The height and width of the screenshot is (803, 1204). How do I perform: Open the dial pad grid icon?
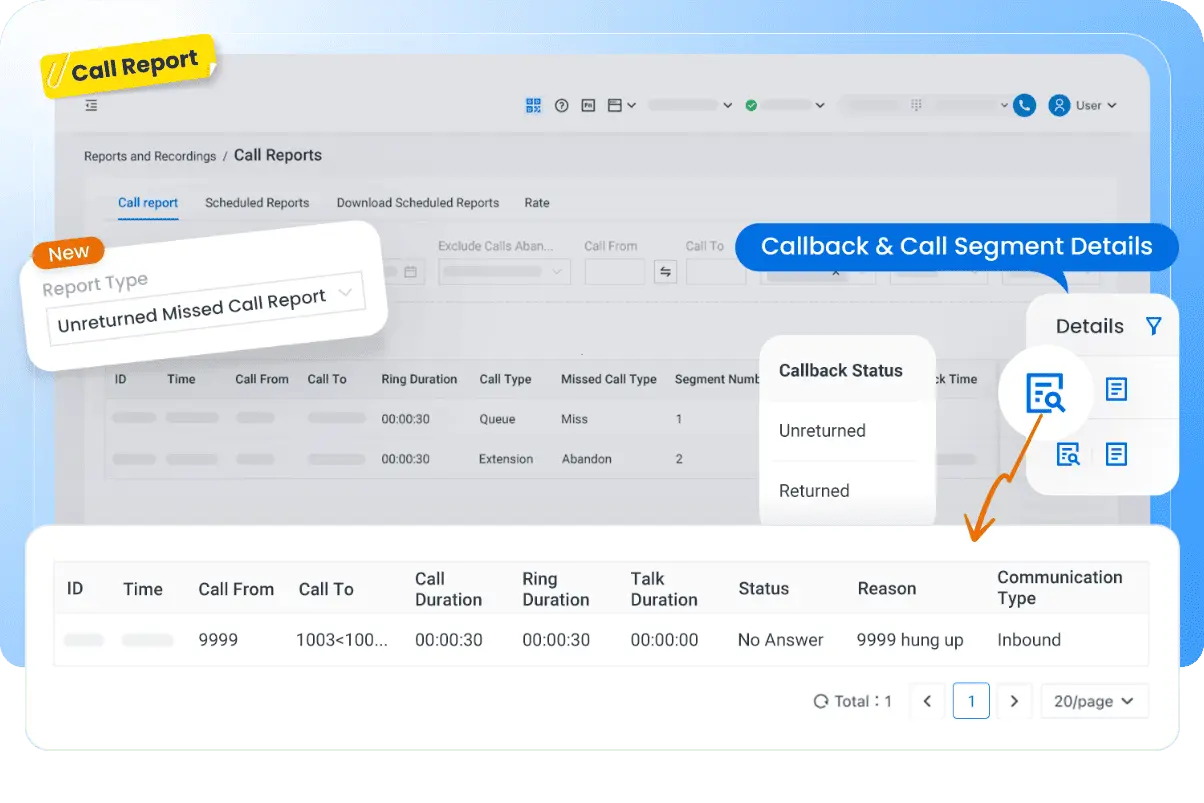pyautogui.click(x=914, y=105)
